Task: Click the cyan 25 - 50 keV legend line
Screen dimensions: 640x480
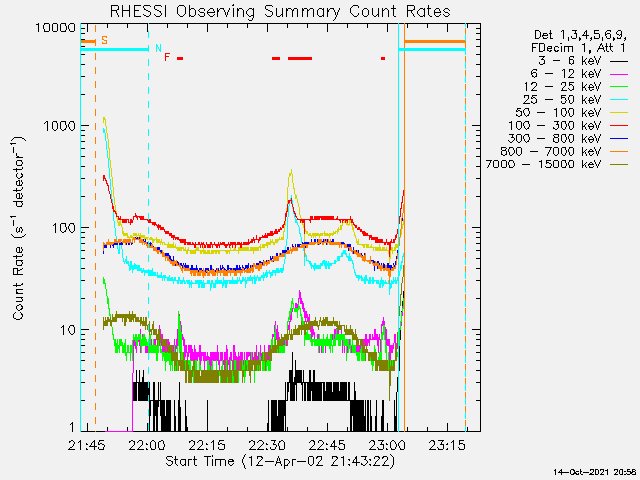Action: [619, 100]
